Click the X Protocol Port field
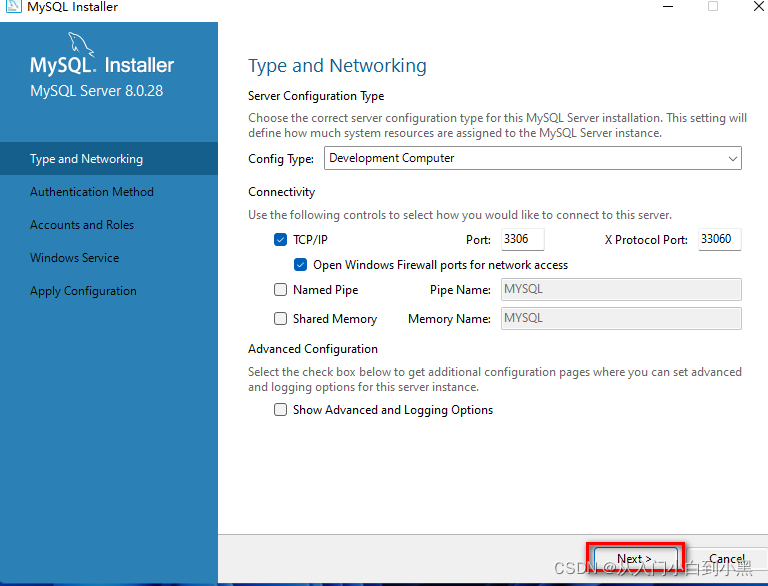Image resolution: width=768 pixels, height=586 pixels. coord(720,239)
